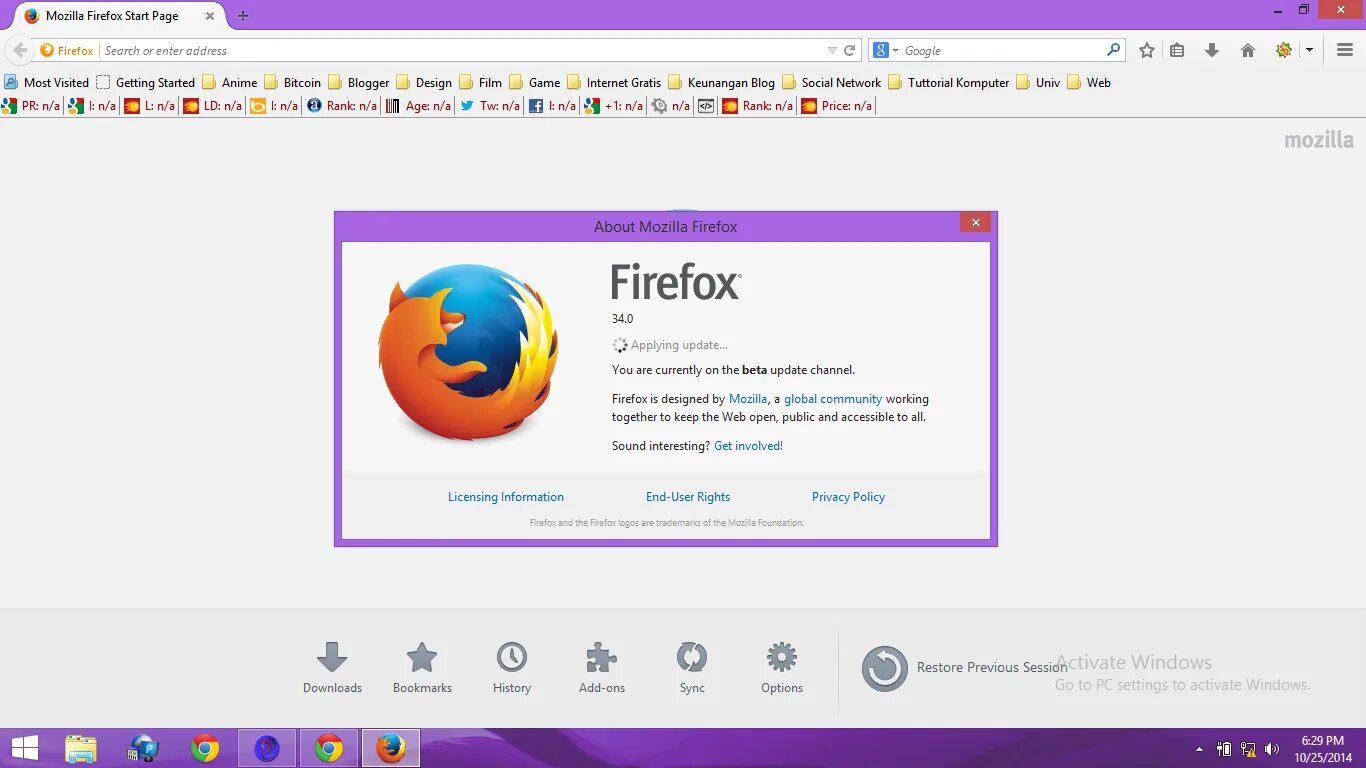The image size is (1366, 768).
Task: Bookmark this page with the star icon
Action: pos(1147,50)
